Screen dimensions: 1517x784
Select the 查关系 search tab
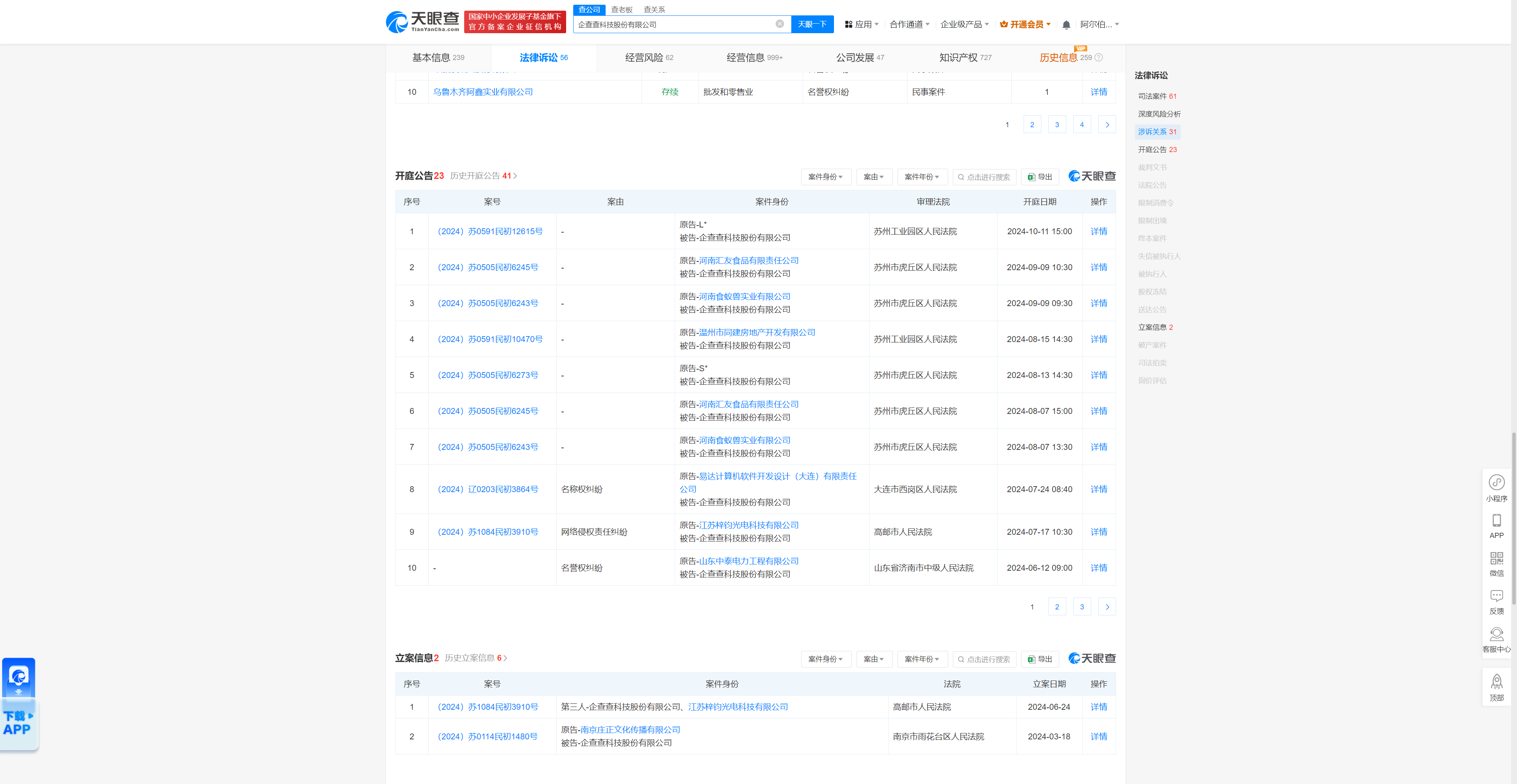(x=654, y=9)
